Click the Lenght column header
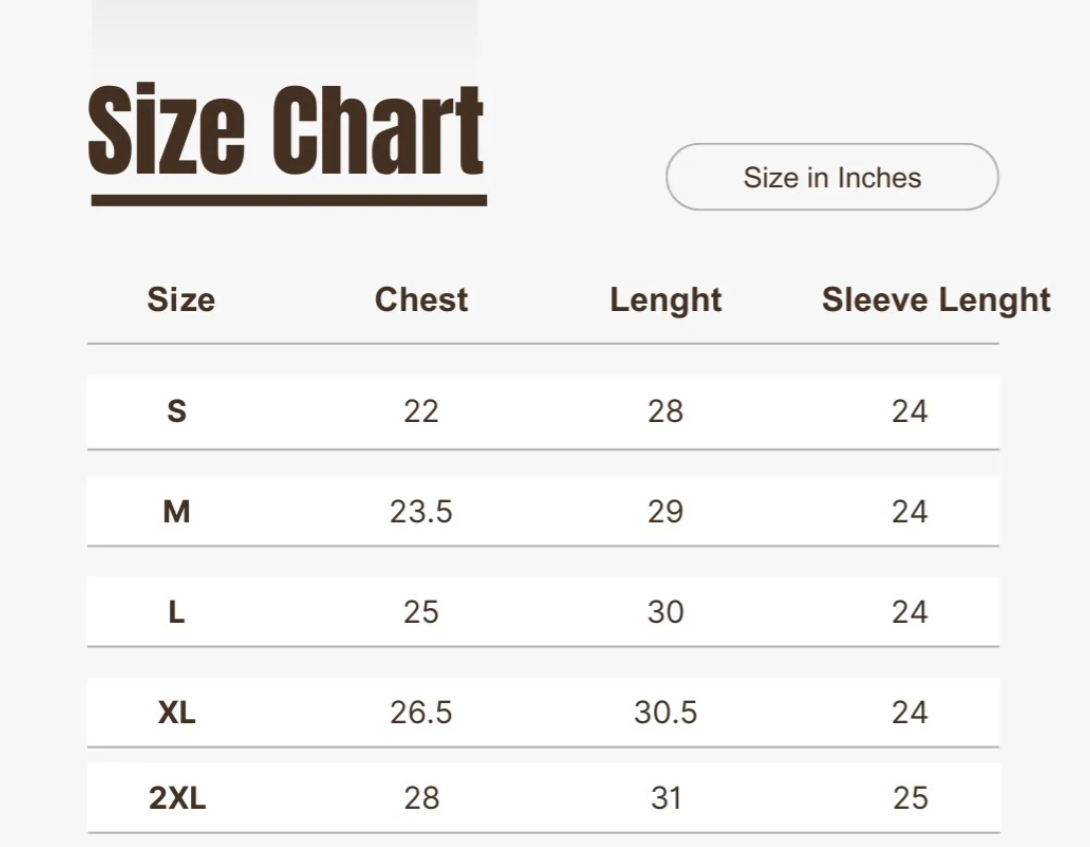The height and width of the screenshot is (847, 1090). click(666, 300)
